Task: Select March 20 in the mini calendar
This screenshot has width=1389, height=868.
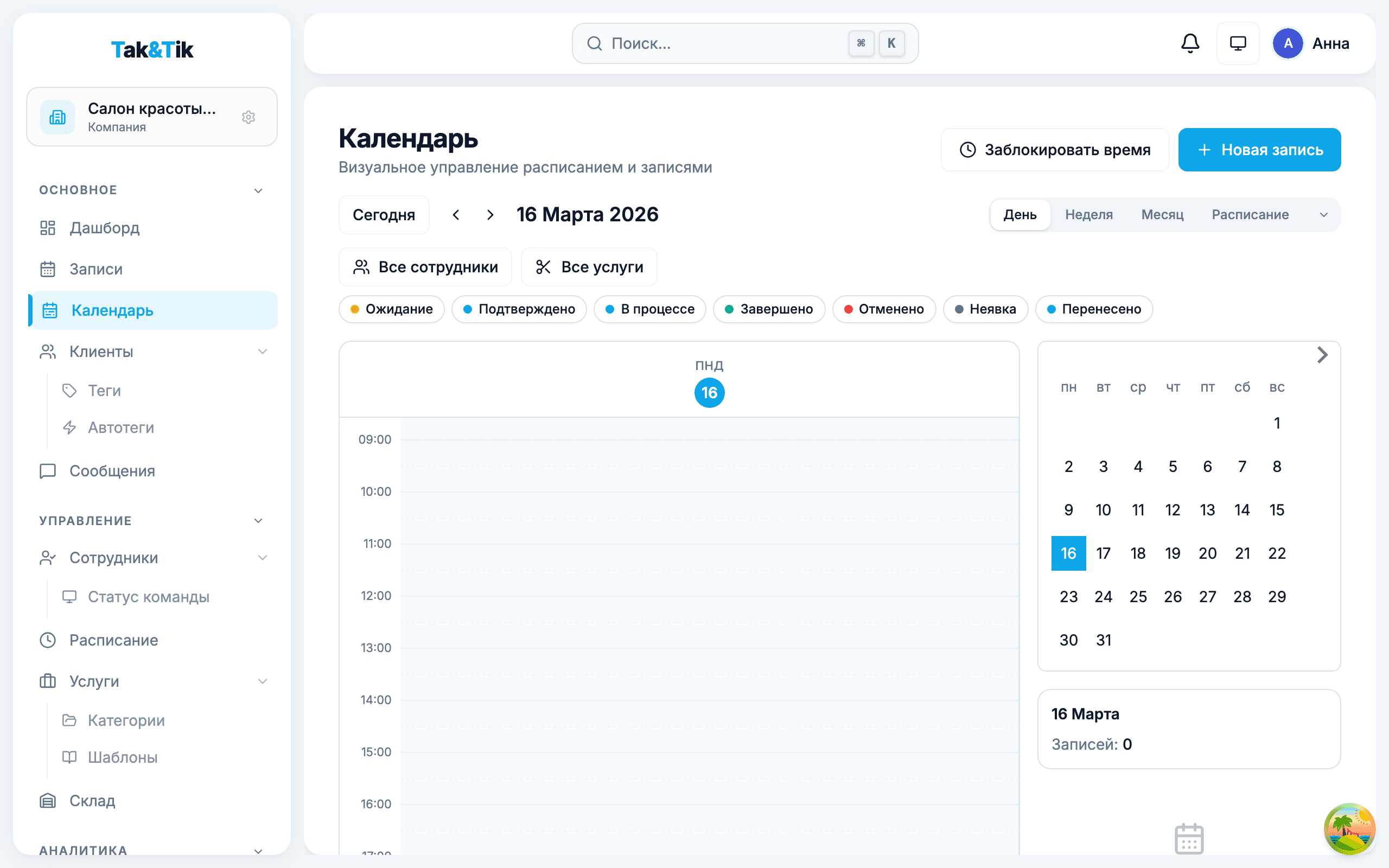Action: pos(1207,553)
